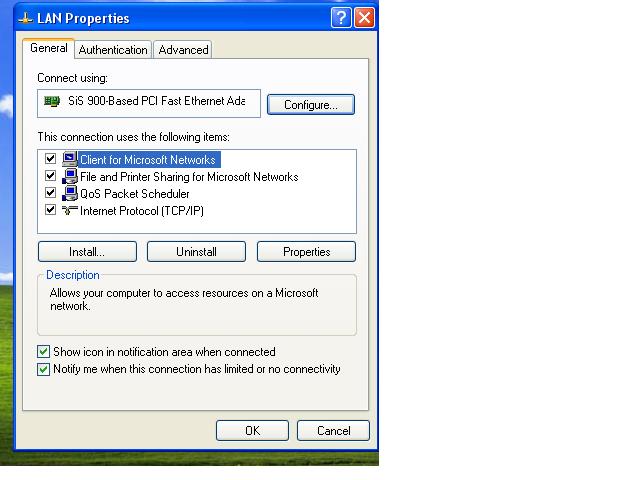The height and width of the screenshot is (480, 640).
Task: Click the Configure... button
Action: [x=311, y=105]
